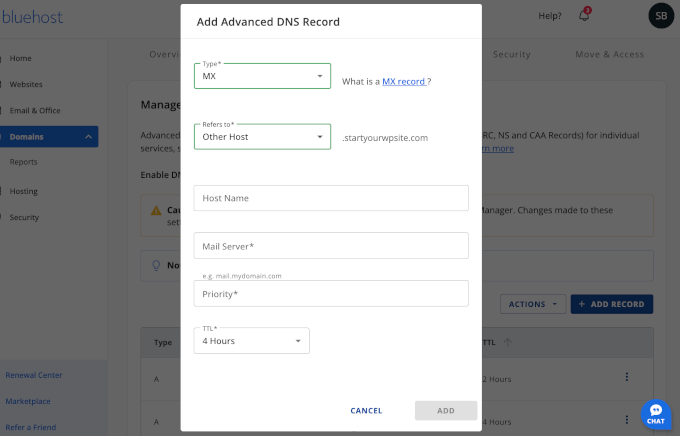
Task: Click the caution warning triangle icon
Action: [156, 211]
